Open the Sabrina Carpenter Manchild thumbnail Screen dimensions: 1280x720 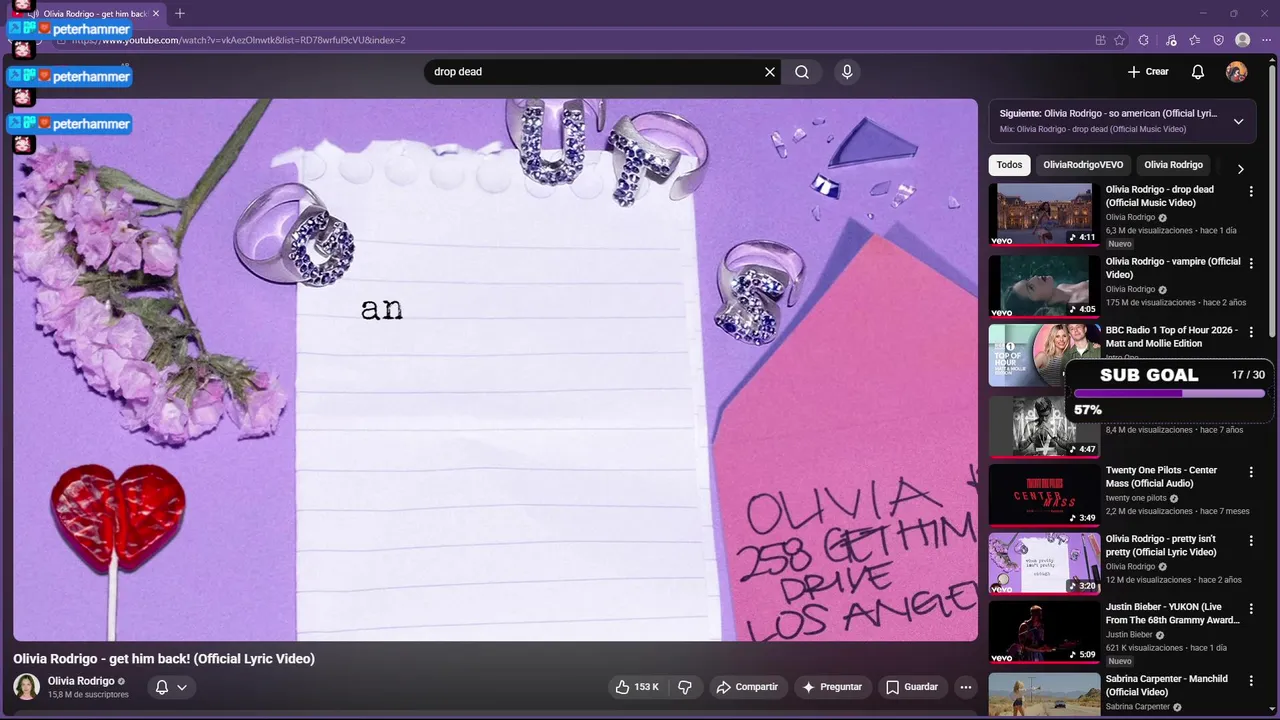pyautogui.click(x=1044, y=696)
